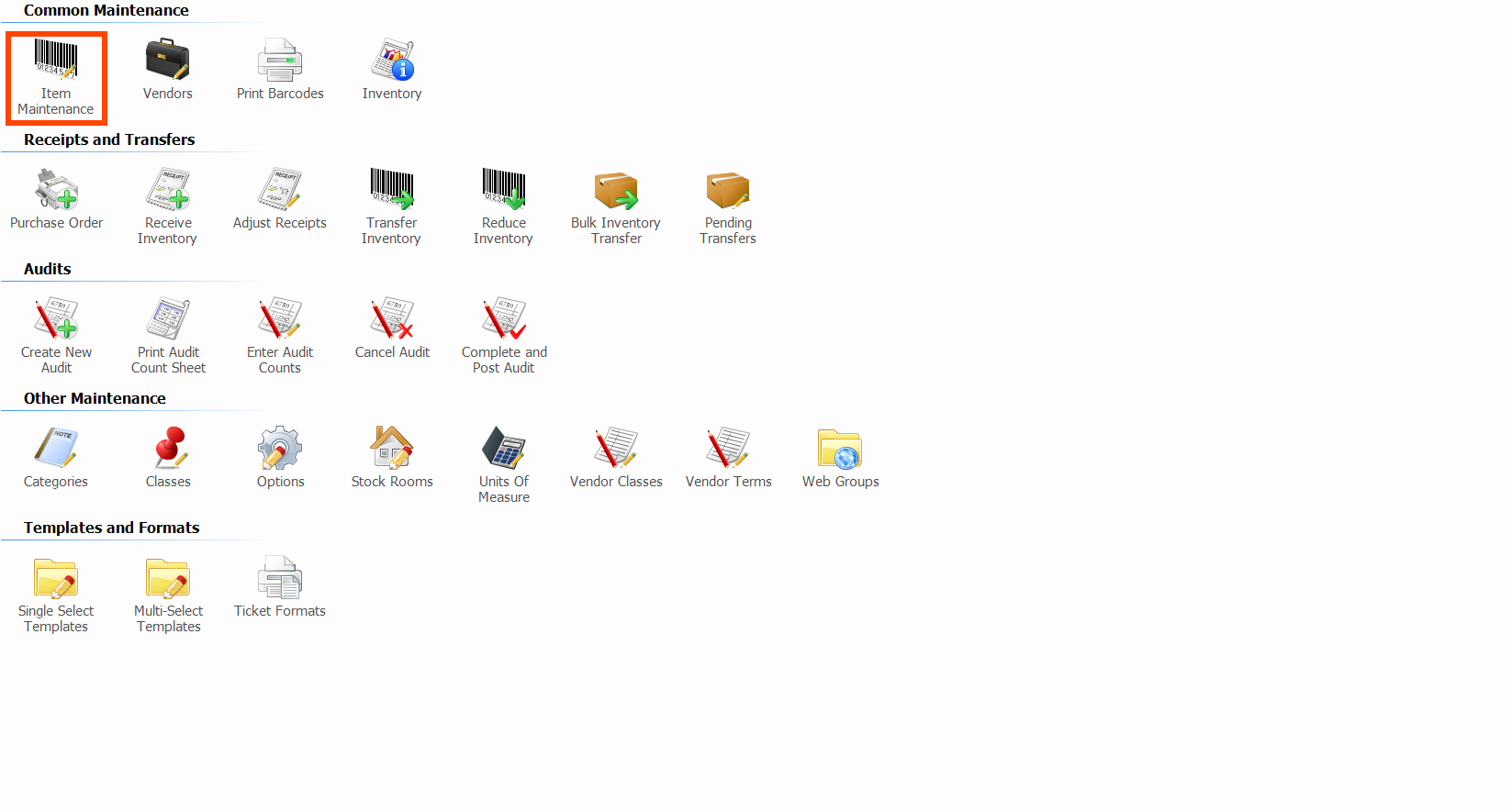Launch Print Barcodes
The width and height of the screenshot is (1511, 812).
(280, 61)
